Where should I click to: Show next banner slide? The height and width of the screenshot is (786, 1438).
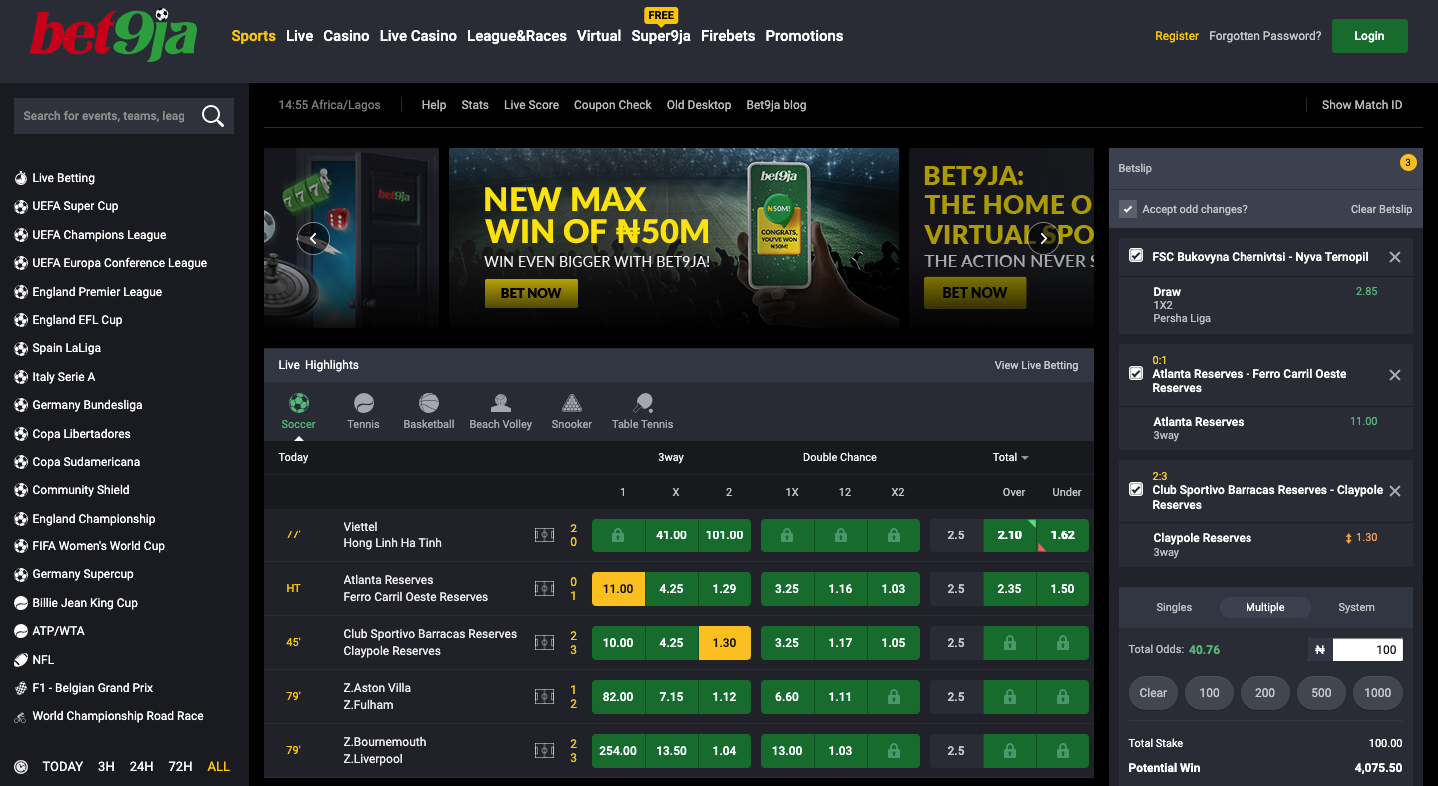coord(1043,238)
